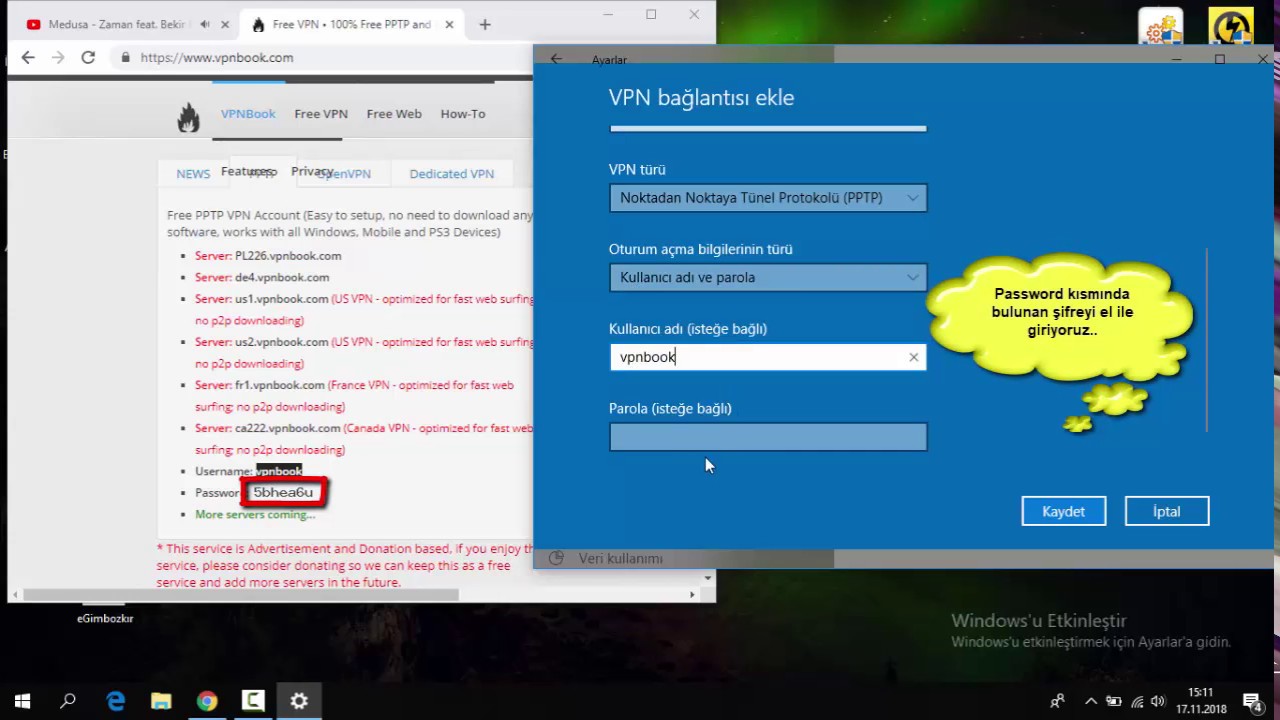The height and width of the screenshot is (720, 1280).
Task: Click the browser horizontal scrollbar thumb
Action: point(241,594)
